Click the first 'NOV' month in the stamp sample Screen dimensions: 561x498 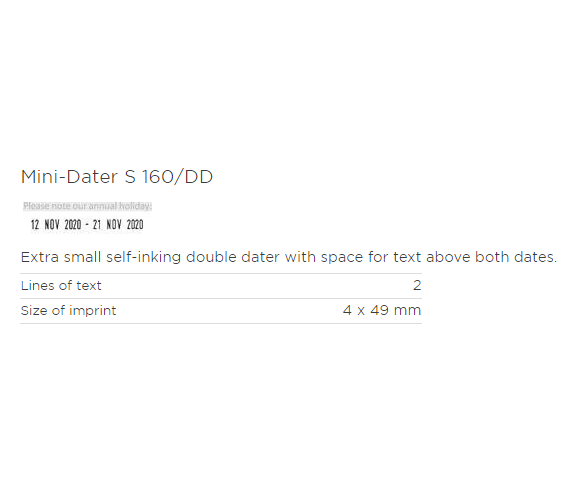52,225
